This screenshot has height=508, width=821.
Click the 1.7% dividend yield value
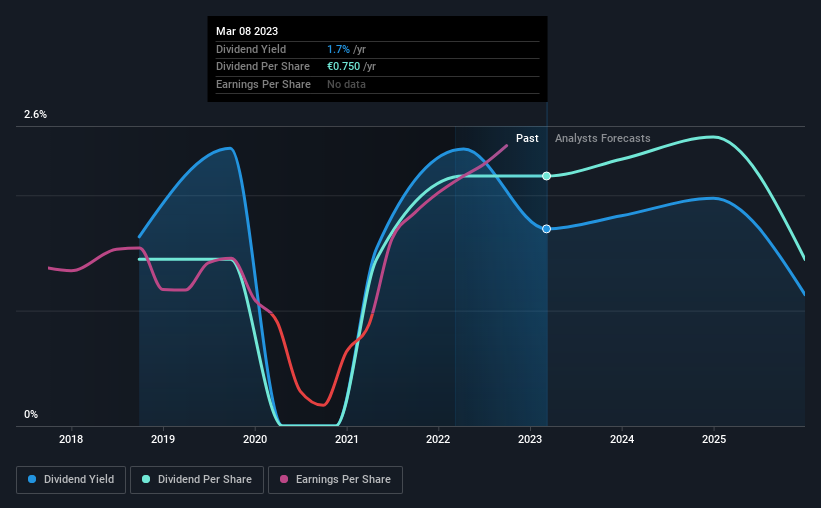(338, 49)
